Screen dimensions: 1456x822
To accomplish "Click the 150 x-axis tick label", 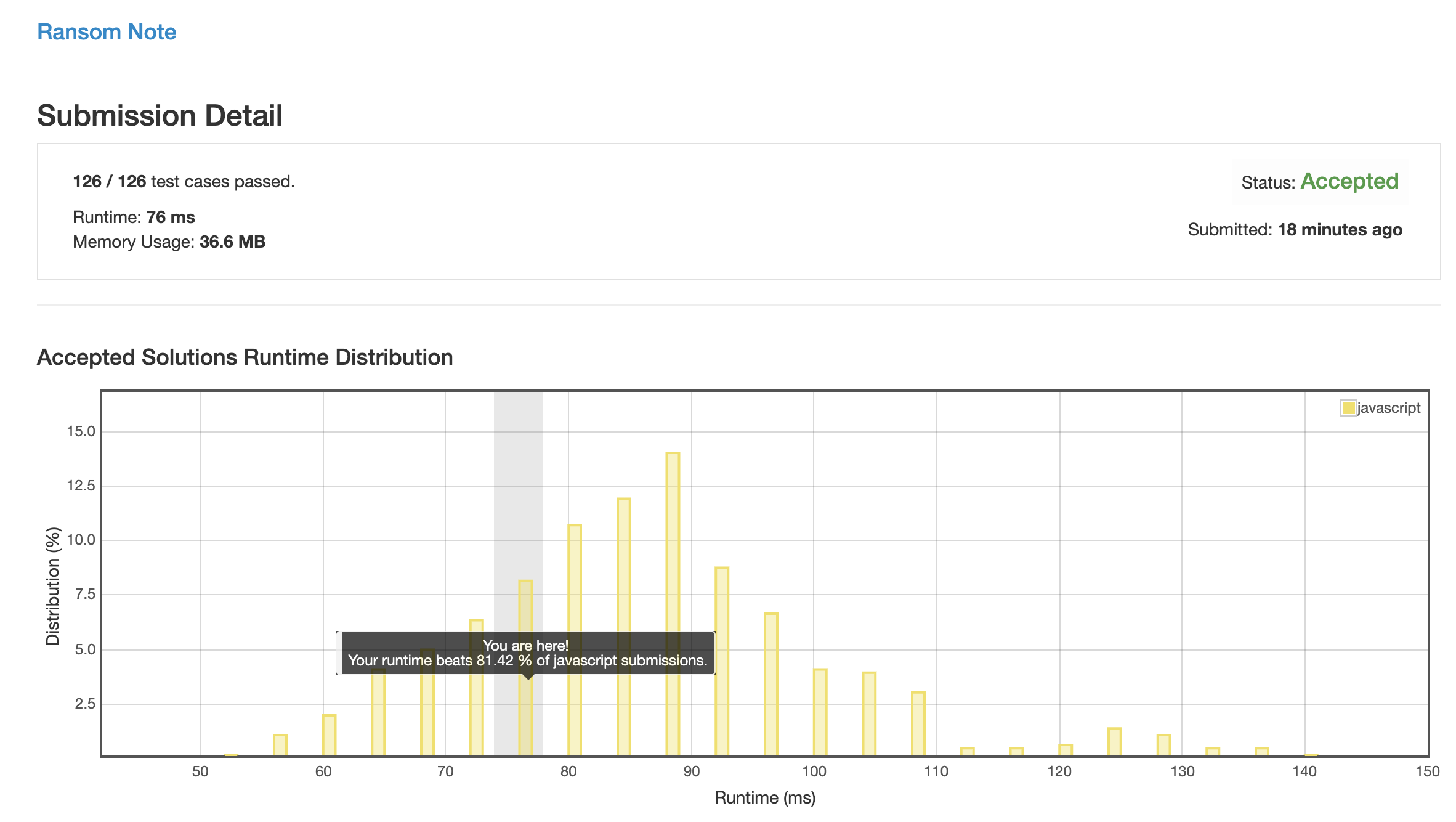I will pyautogui.click(x=1428, y=771).
